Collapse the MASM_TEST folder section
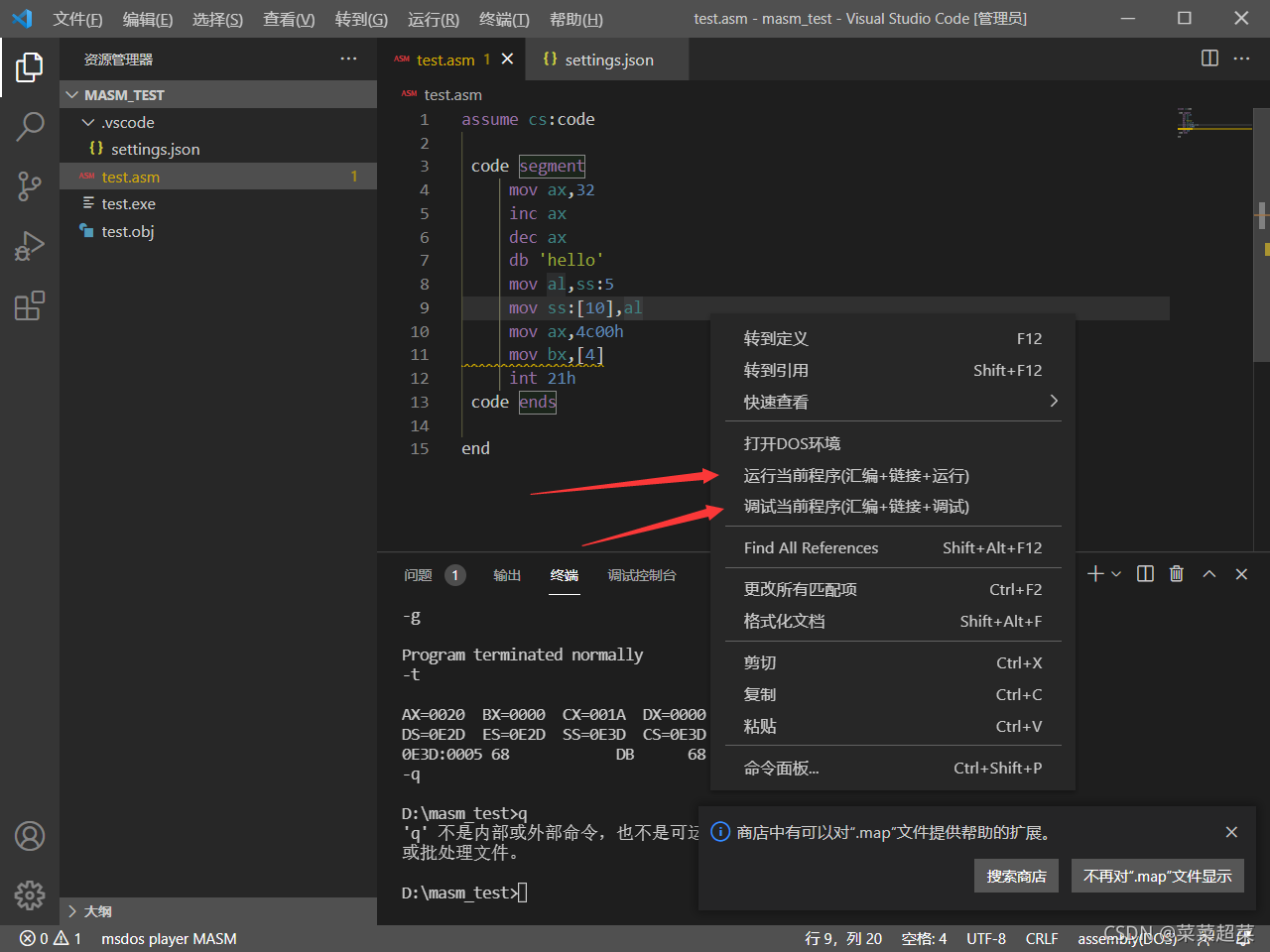 click(x=218, y=95)
